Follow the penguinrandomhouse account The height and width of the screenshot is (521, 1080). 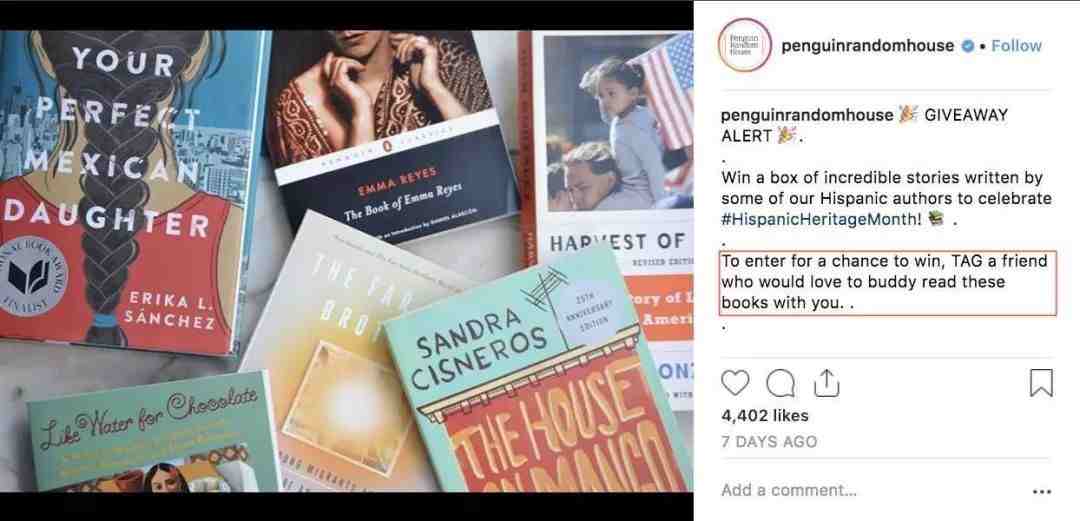coord(1017,46)
